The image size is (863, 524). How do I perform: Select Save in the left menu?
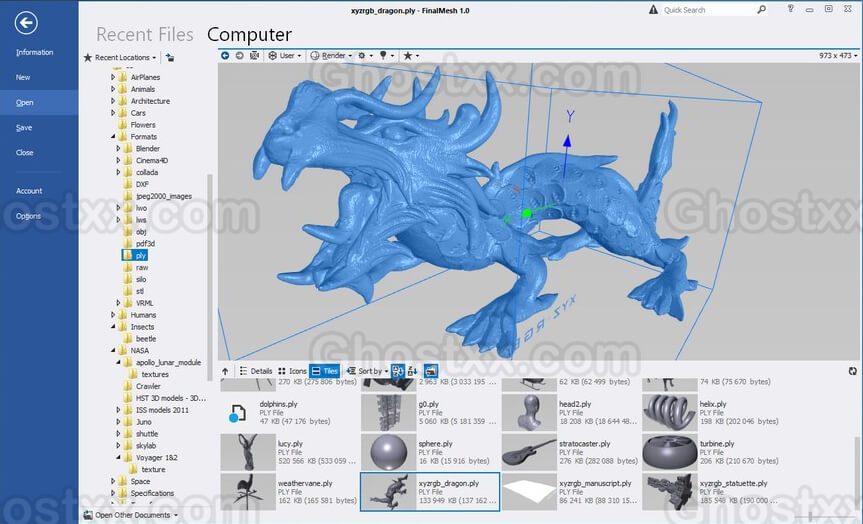24,128
